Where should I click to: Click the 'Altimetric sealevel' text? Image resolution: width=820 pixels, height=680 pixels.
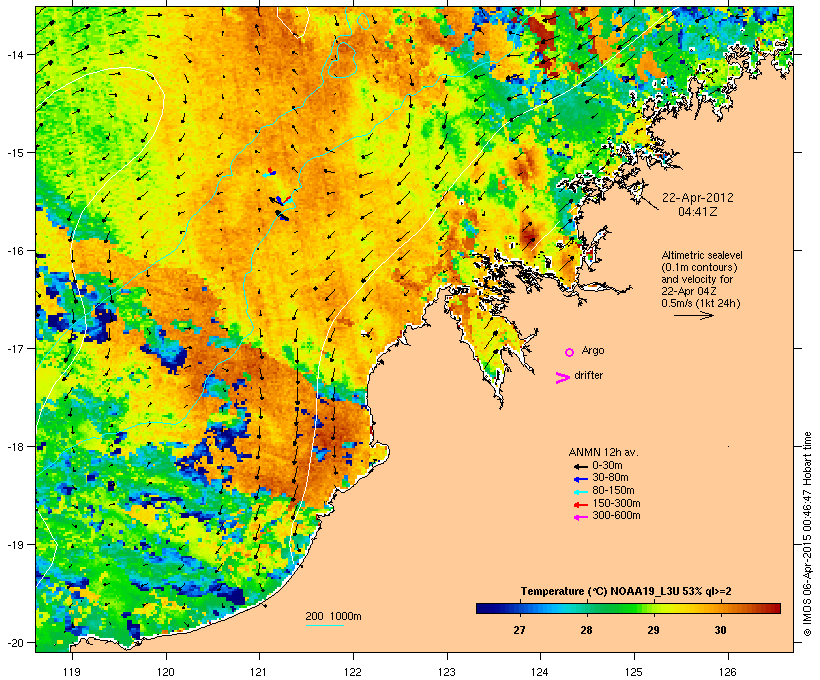click(x=702, y=255)
